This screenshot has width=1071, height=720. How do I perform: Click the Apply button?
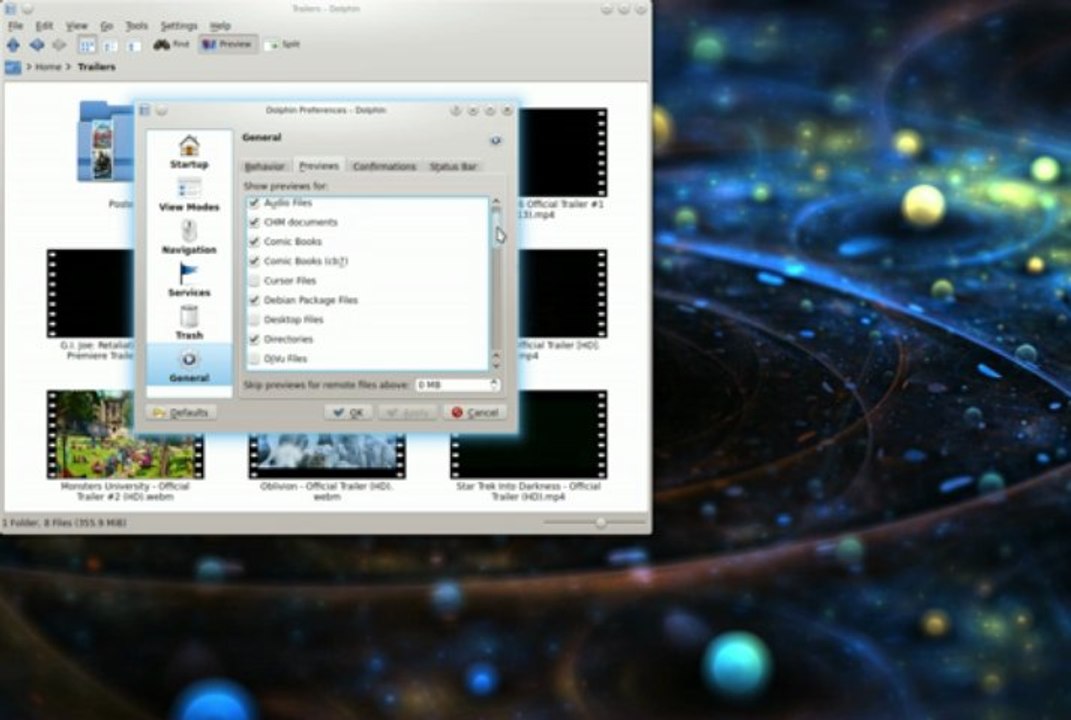pyautogui.click(x=408, y=413)
